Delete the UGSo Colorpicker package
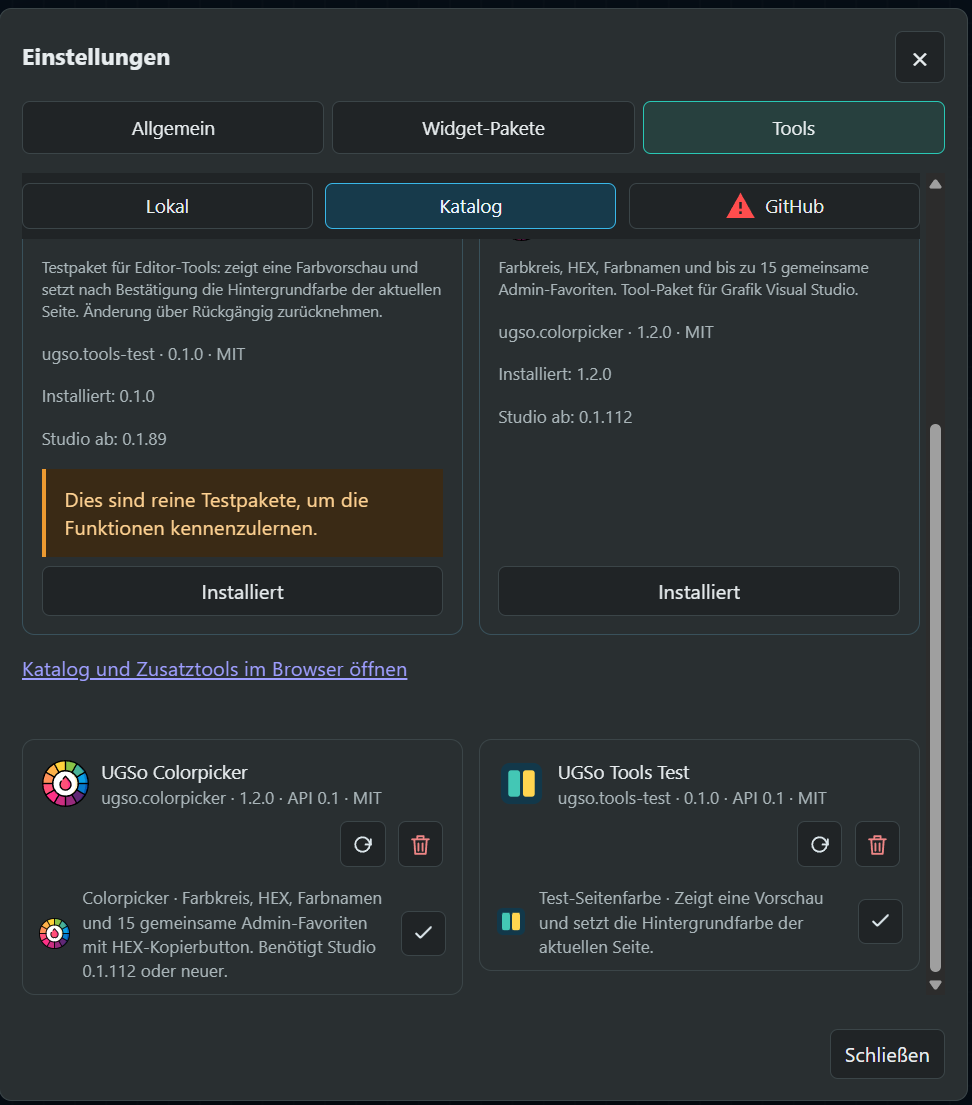The width and height of the screenshot is (972, 1105). pos(420,844)
